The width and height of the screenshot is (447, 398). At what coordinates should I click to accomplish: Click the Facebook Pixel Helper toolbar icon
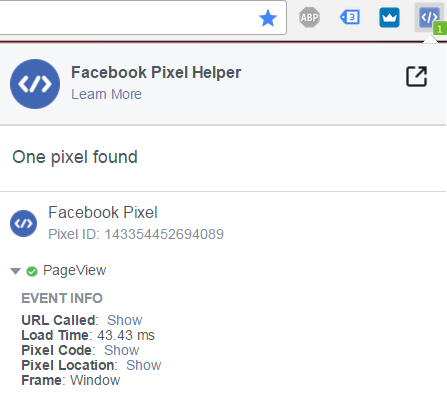[x=429, y=17]
